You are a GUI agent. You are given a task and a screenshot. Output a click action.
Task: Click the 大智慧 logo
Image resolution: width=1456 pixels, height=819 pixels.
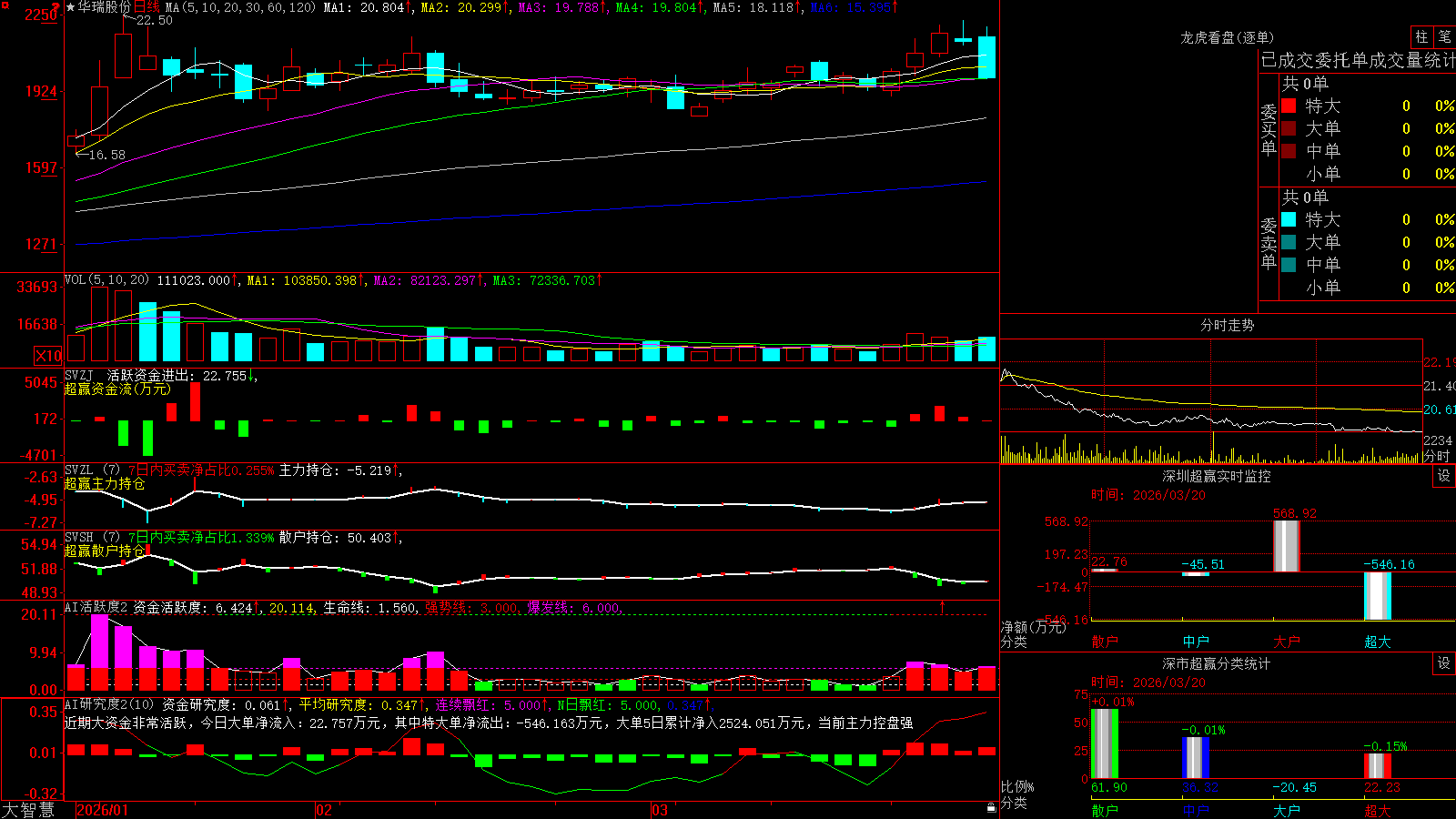pos(28,810)
